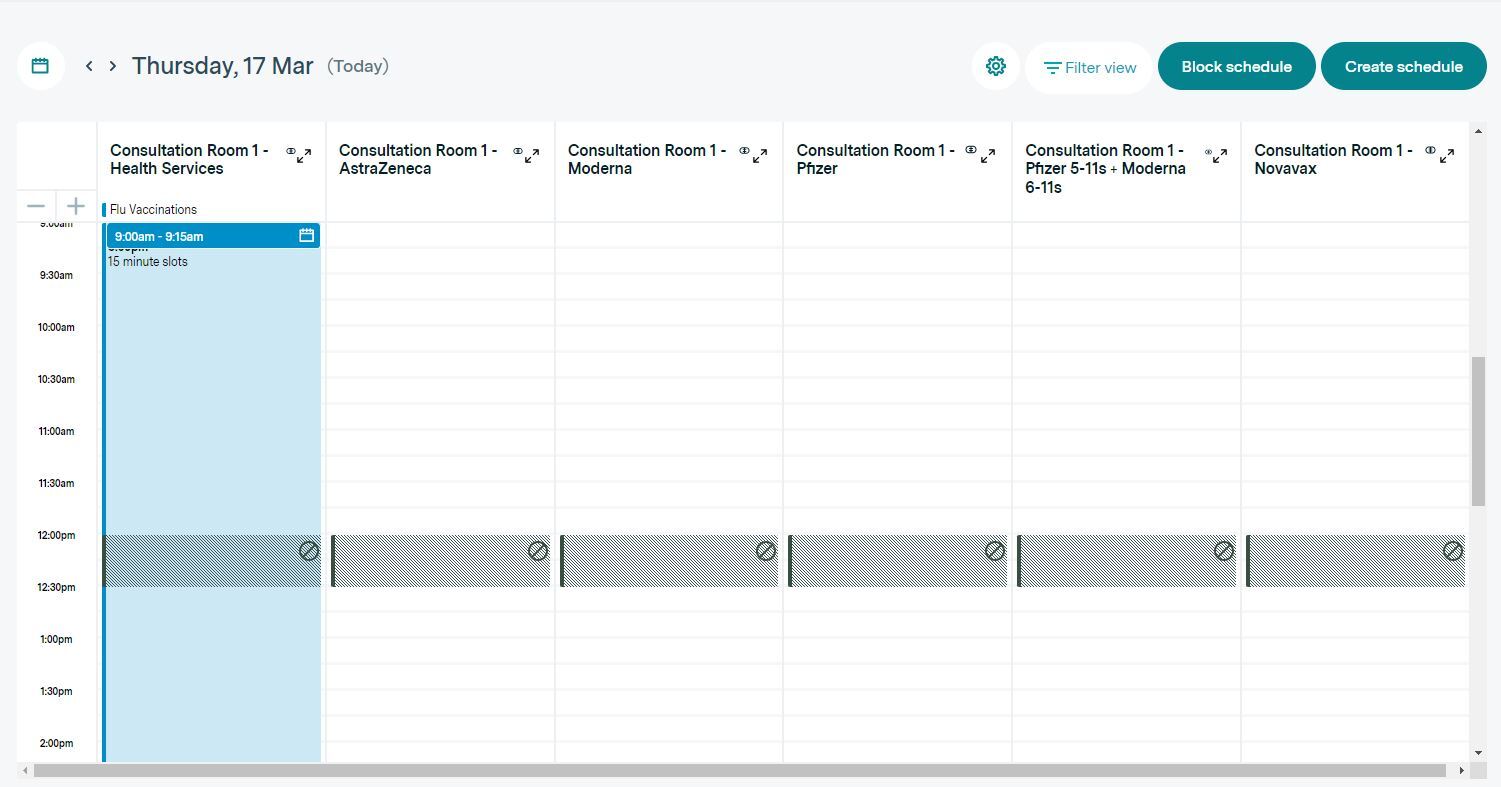The height and width of the screenshot is (787, 1501).
Task: Click the horizontal scrollbar at bottom
Action: pos(740,771)
